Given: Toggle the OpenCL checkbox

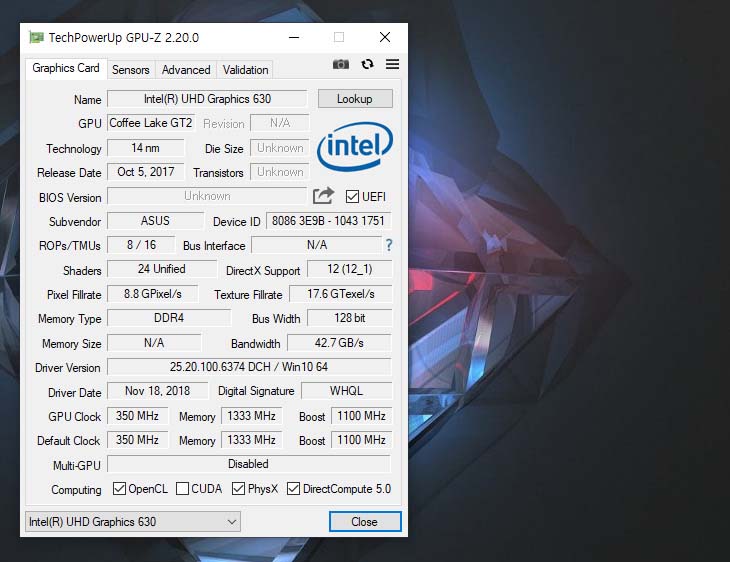Looking at the screenshot, I should 119,488.
